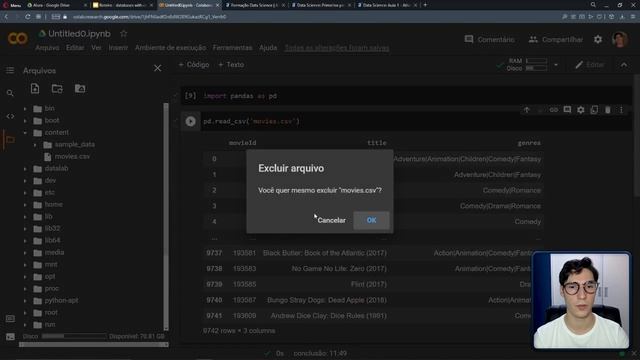The height and width of the screenshot is (360, 640).
Task: Open the table of contents sidebar icon
Action: coord(10,70)
